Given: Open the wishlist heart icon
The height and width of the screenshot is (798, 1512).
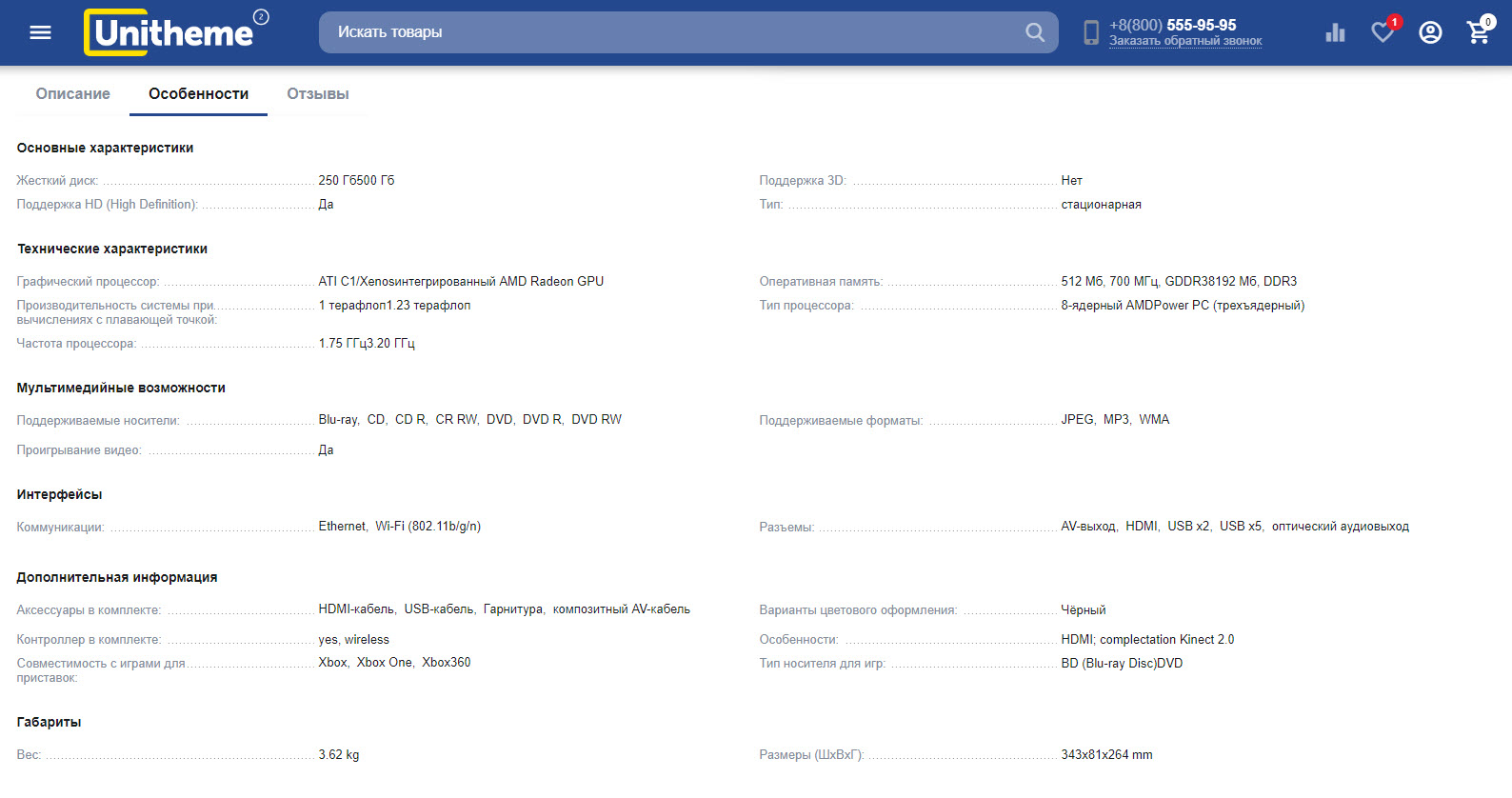Looking at the screenshot, I should [1383, 31].
